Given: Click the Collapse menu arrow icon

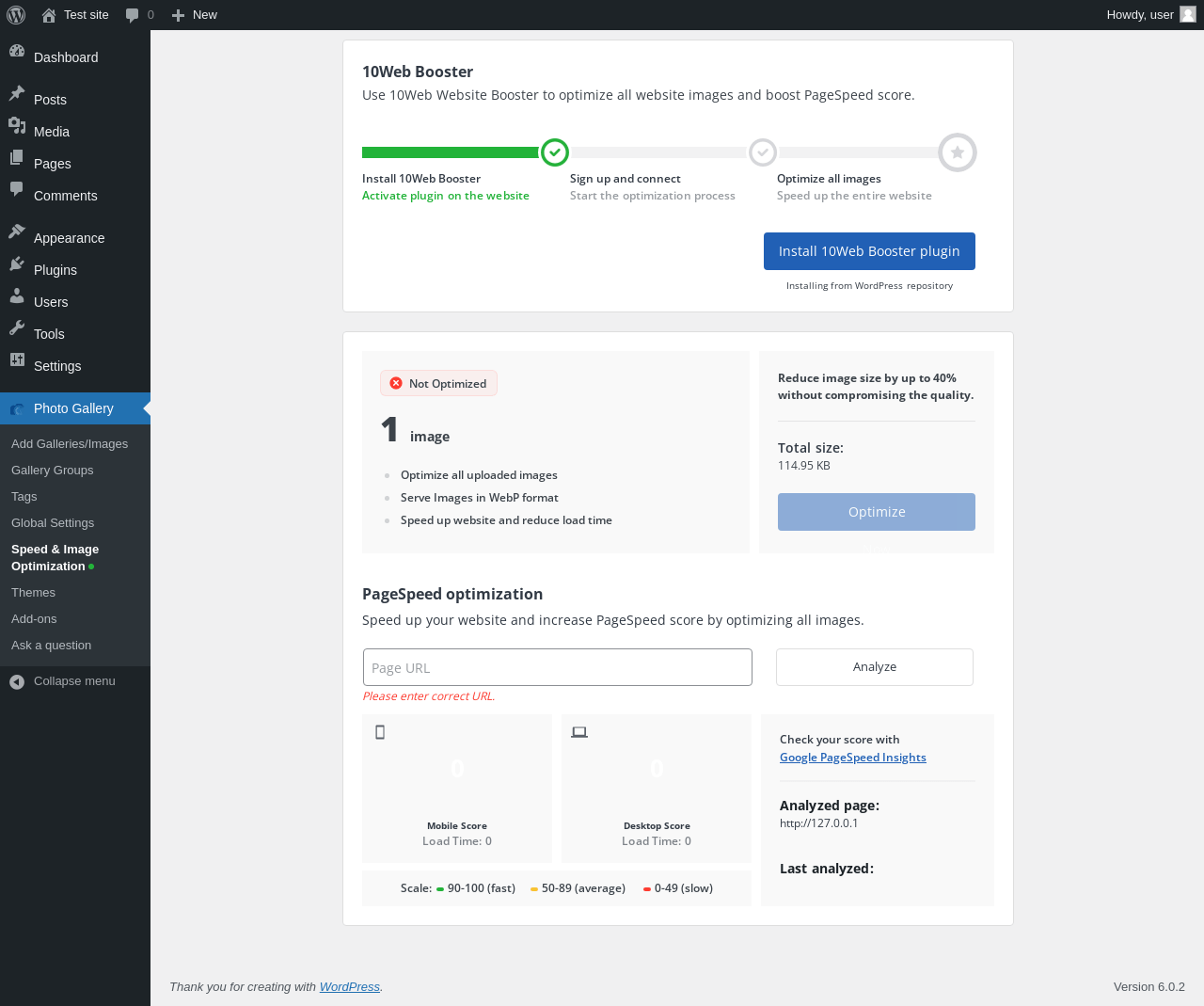Looking at the screenshot, I should point(17,681).
